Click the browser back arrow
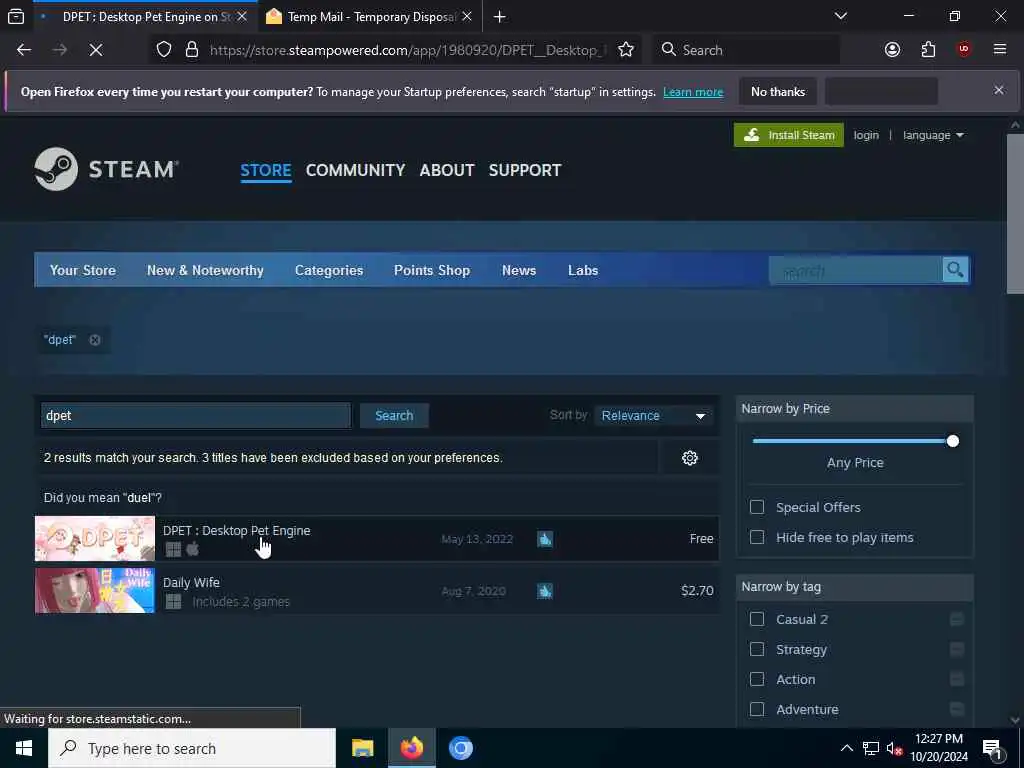Viewport: 1024px width, 768px height. (24, 50)
